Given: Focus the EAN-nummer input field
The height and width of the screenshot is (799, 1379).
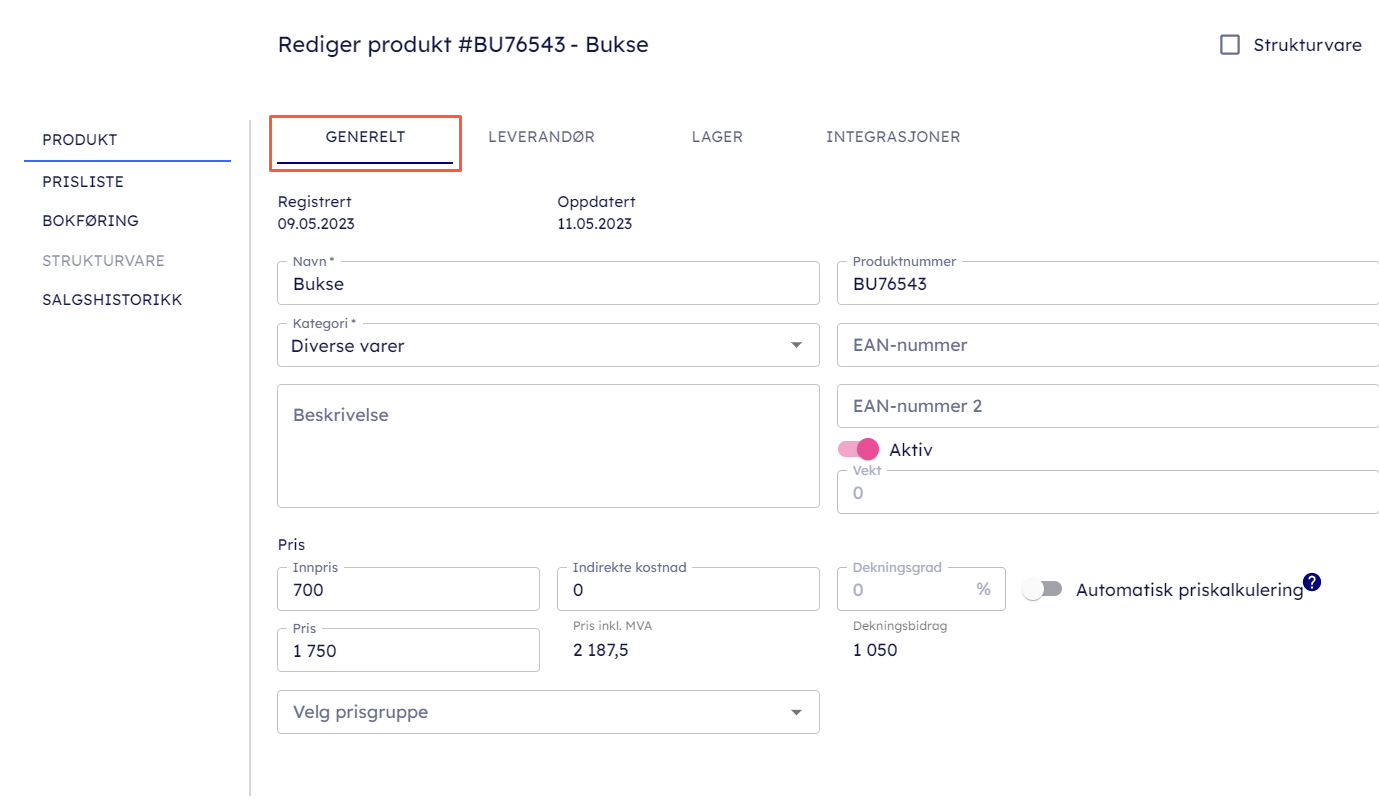Looking at the screenshot, I should [1107, 345].
